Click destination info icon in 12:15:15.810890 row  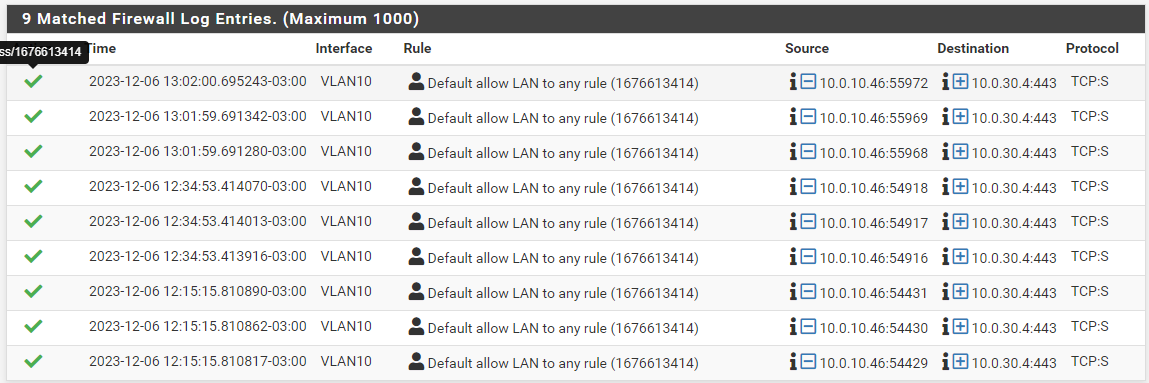pyautogui.click(x=945, y=291)
